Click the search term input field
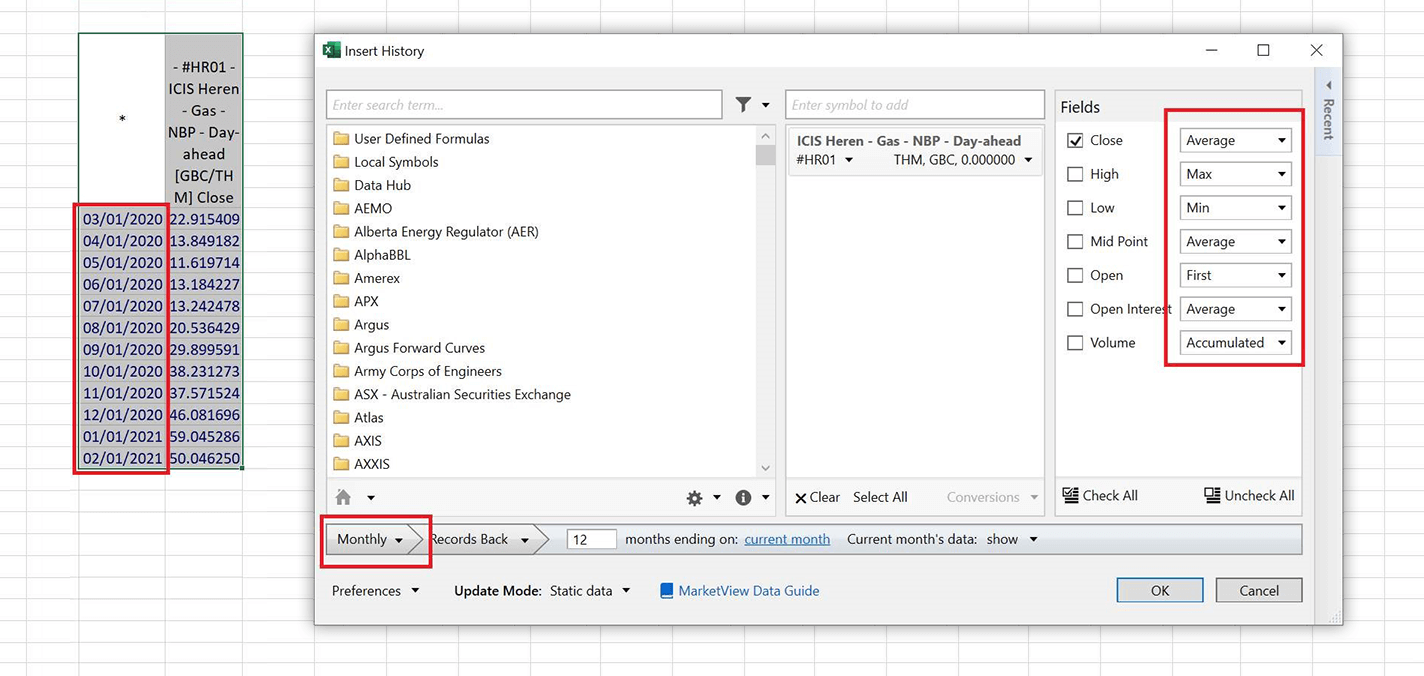This screenshot has width=1424, height=676. (x=524, y=105)
